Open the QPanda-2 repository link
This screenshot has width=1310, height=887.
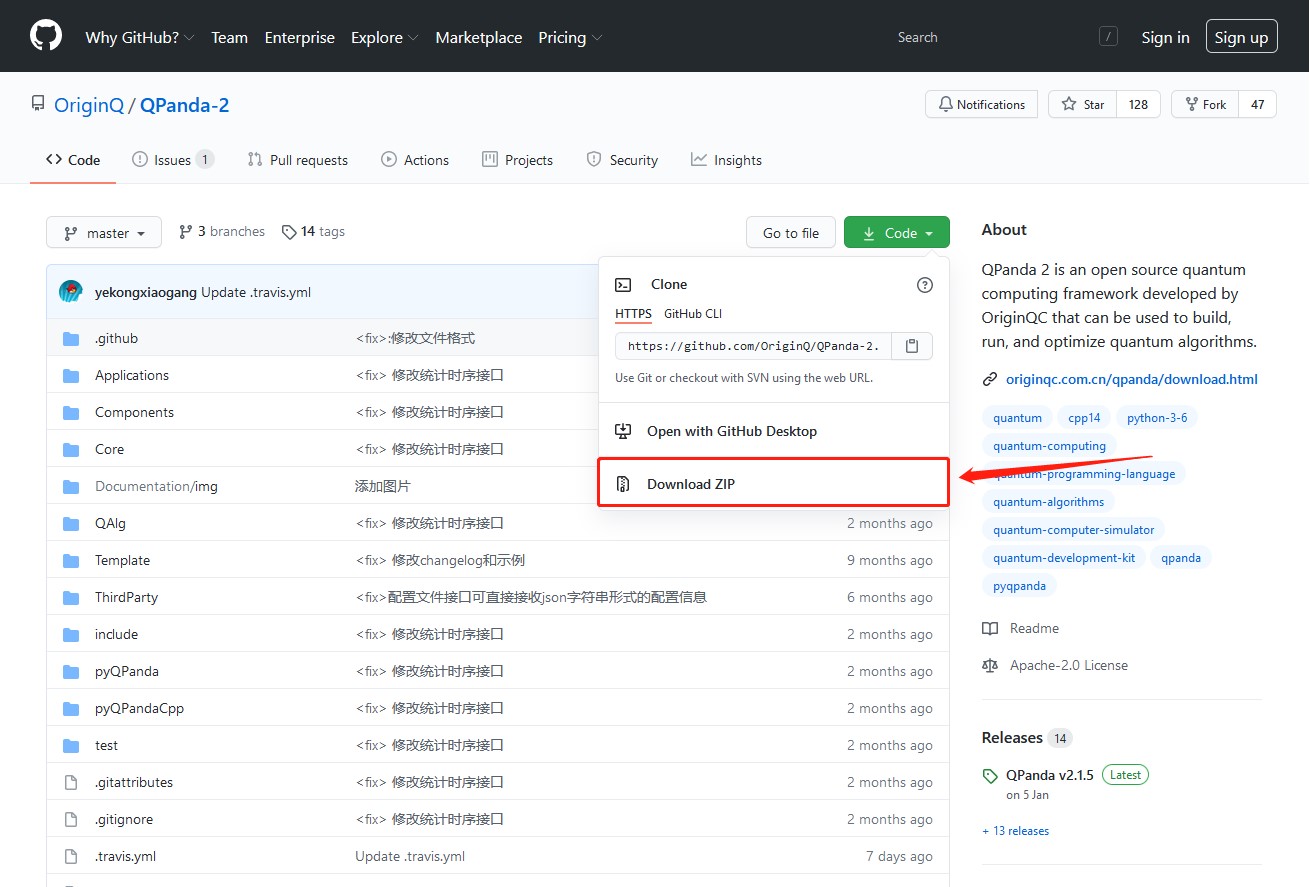185,105
